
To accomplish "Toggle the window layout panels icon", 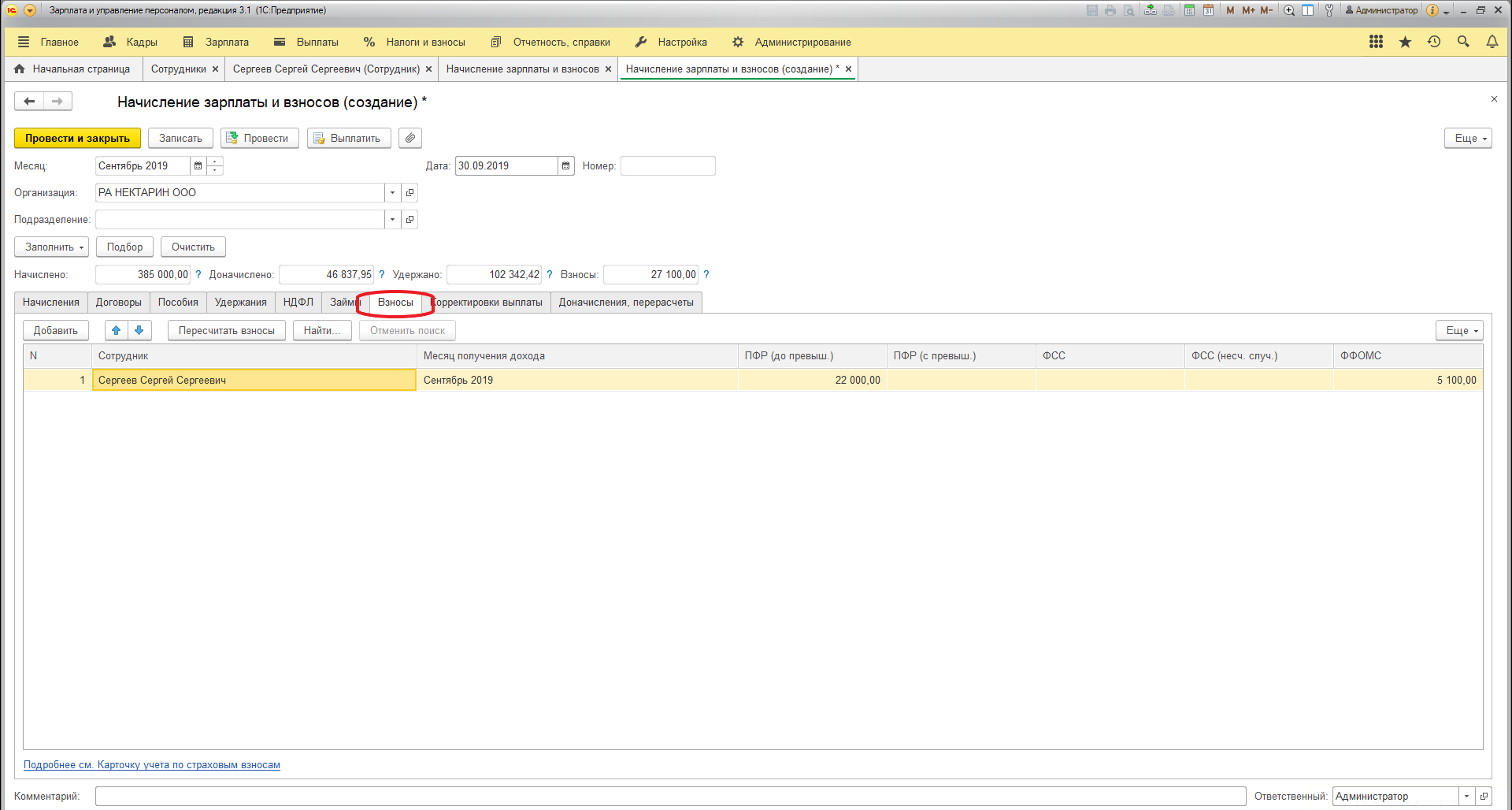I will tap(1308, 10).
